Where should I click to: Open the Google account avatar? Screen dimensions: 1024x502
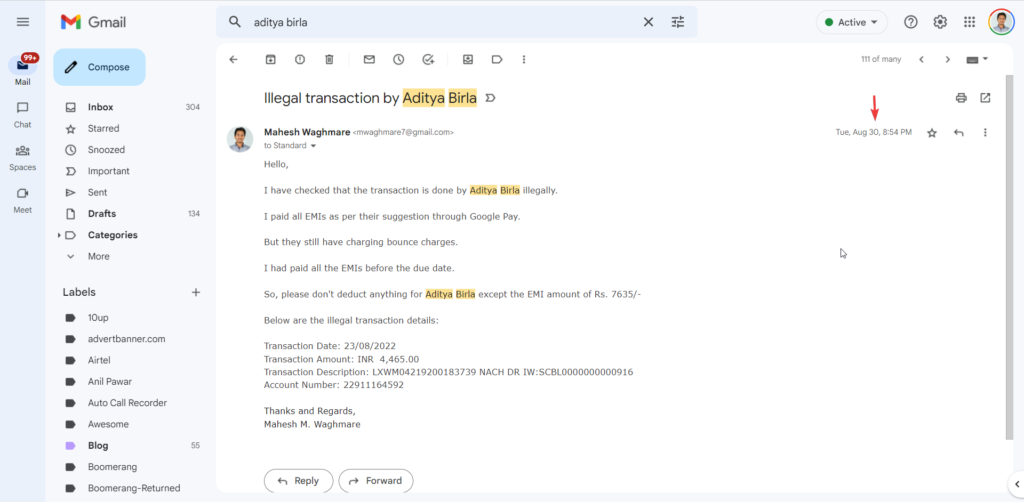(1001, 22)
